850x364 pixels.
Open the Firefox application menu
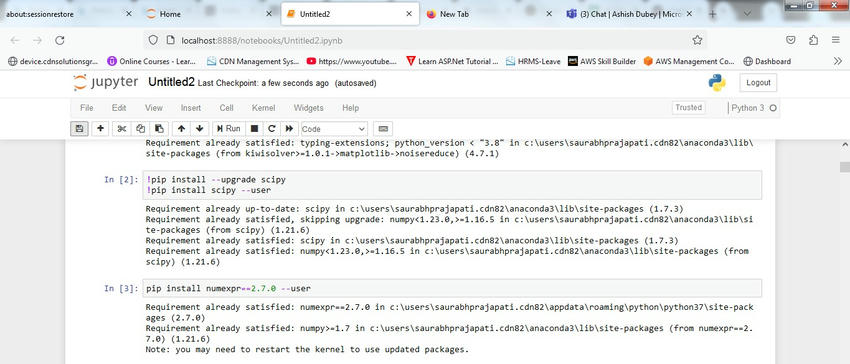point(835,40)
